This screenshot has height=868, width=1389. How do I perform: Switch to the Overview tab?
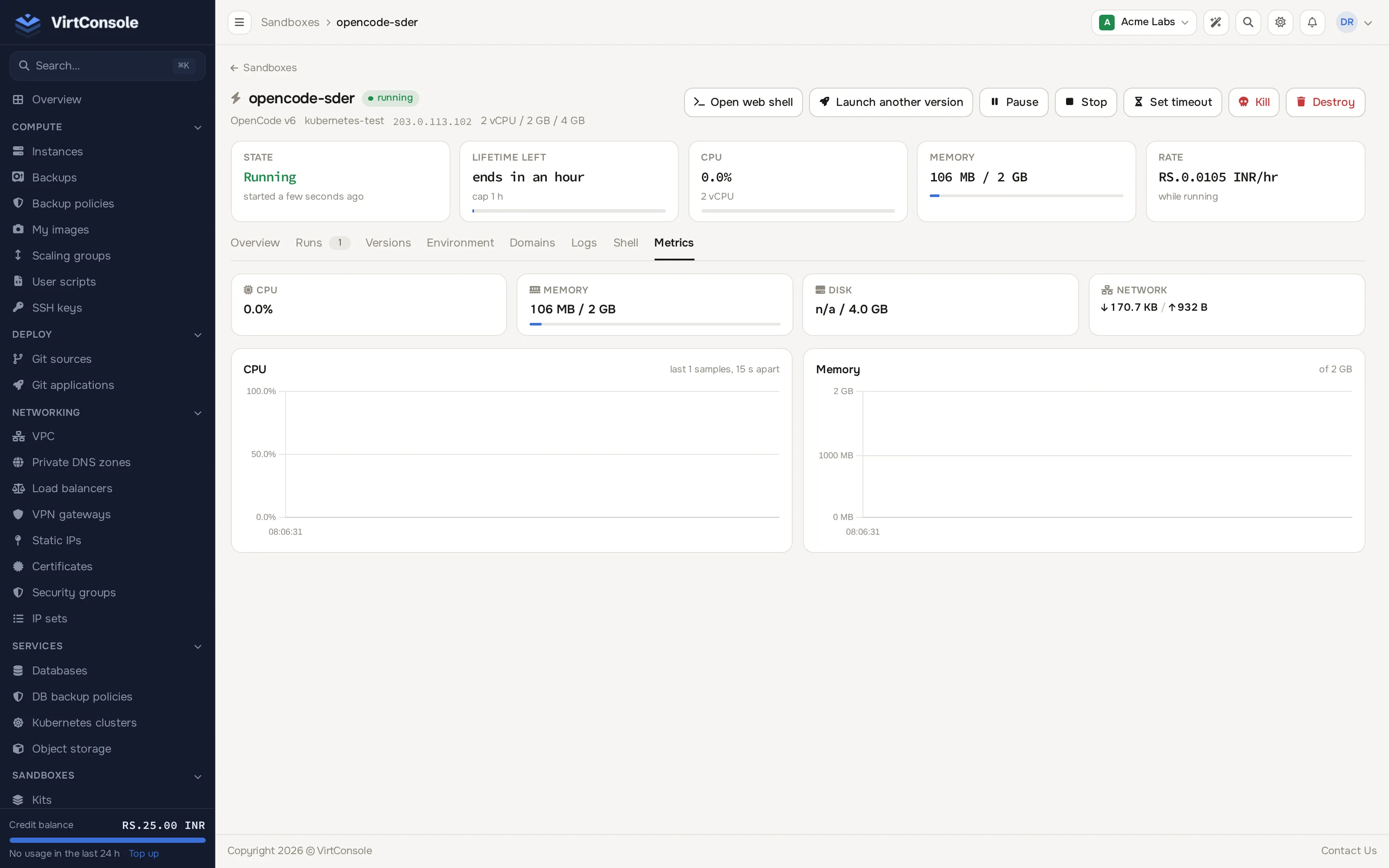tap(255, 243)
